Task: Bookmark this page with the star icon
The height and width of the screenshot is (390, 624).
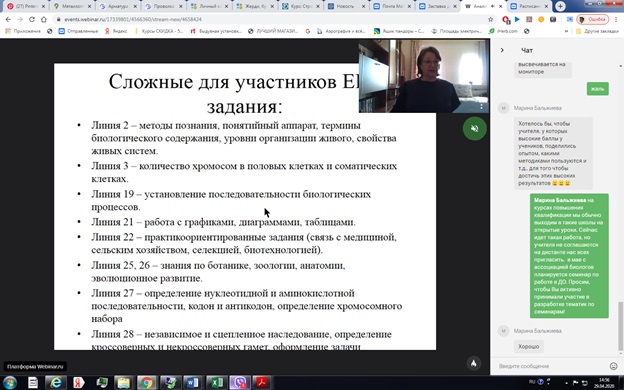Action: (491, 19)
